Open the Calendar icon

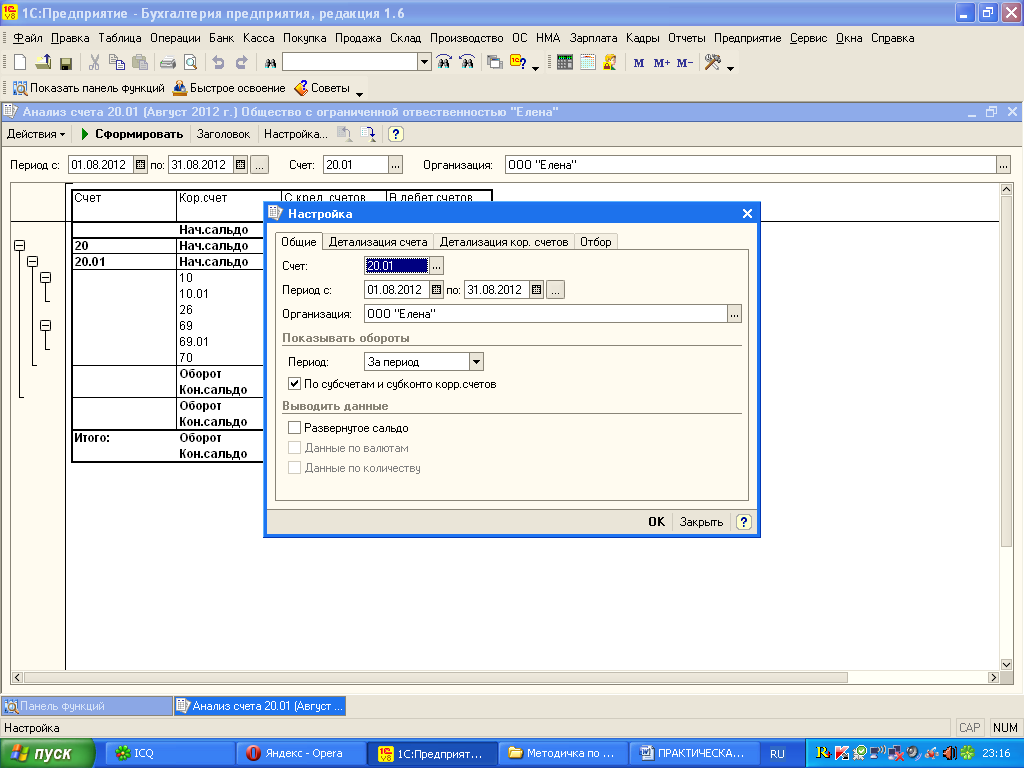[x=588, y=63]
